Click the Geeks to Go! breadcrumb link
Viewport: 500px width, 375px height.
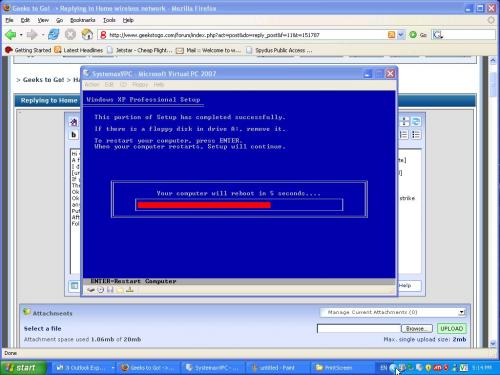pos(43,80)
